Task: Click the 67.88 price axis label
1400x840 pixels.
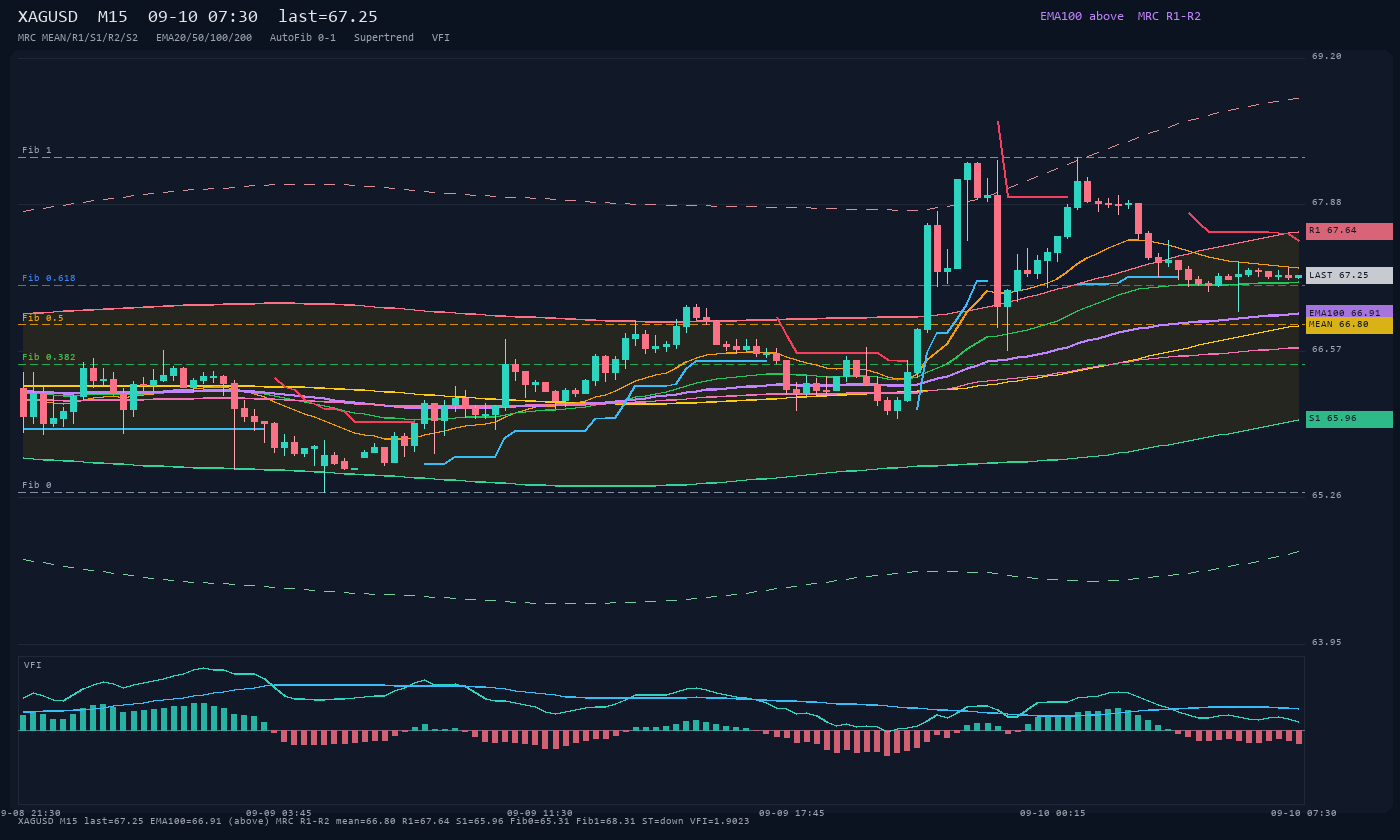Action: (x=1327, y=202)
